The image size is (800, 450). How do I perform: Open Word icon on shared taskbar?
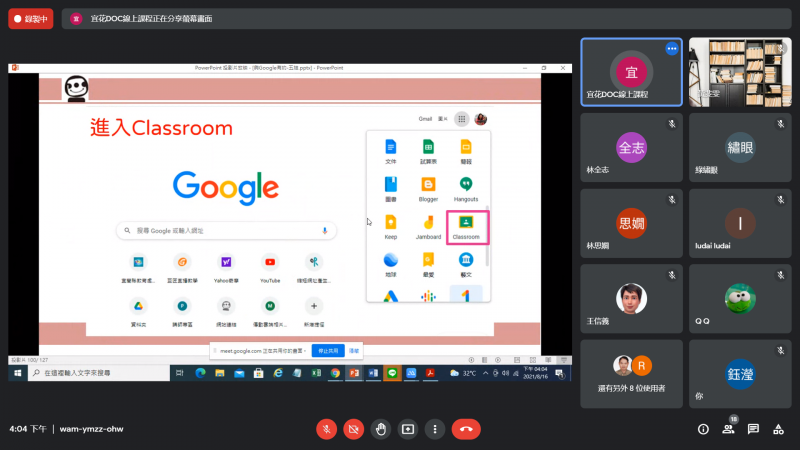point(373,373)
